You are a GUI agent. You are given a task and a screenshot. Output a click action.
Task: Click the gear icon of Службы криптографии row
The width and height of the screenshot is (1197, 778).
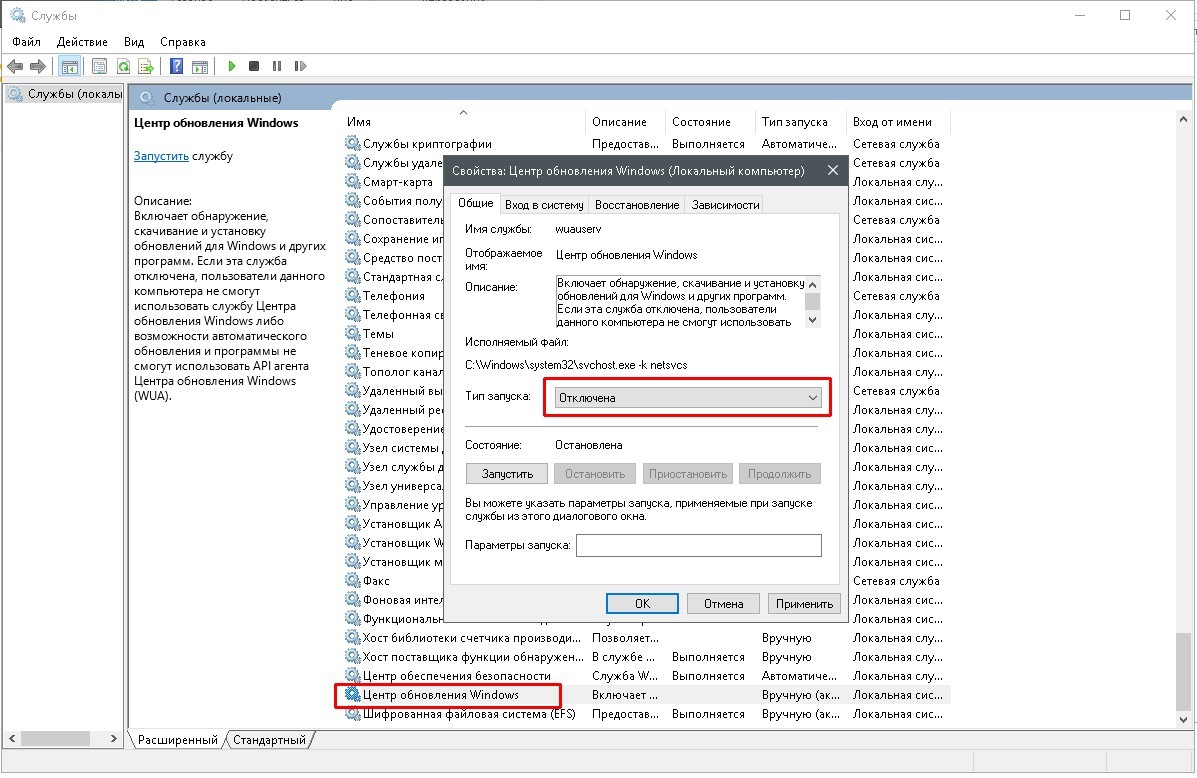click(352, 143)
